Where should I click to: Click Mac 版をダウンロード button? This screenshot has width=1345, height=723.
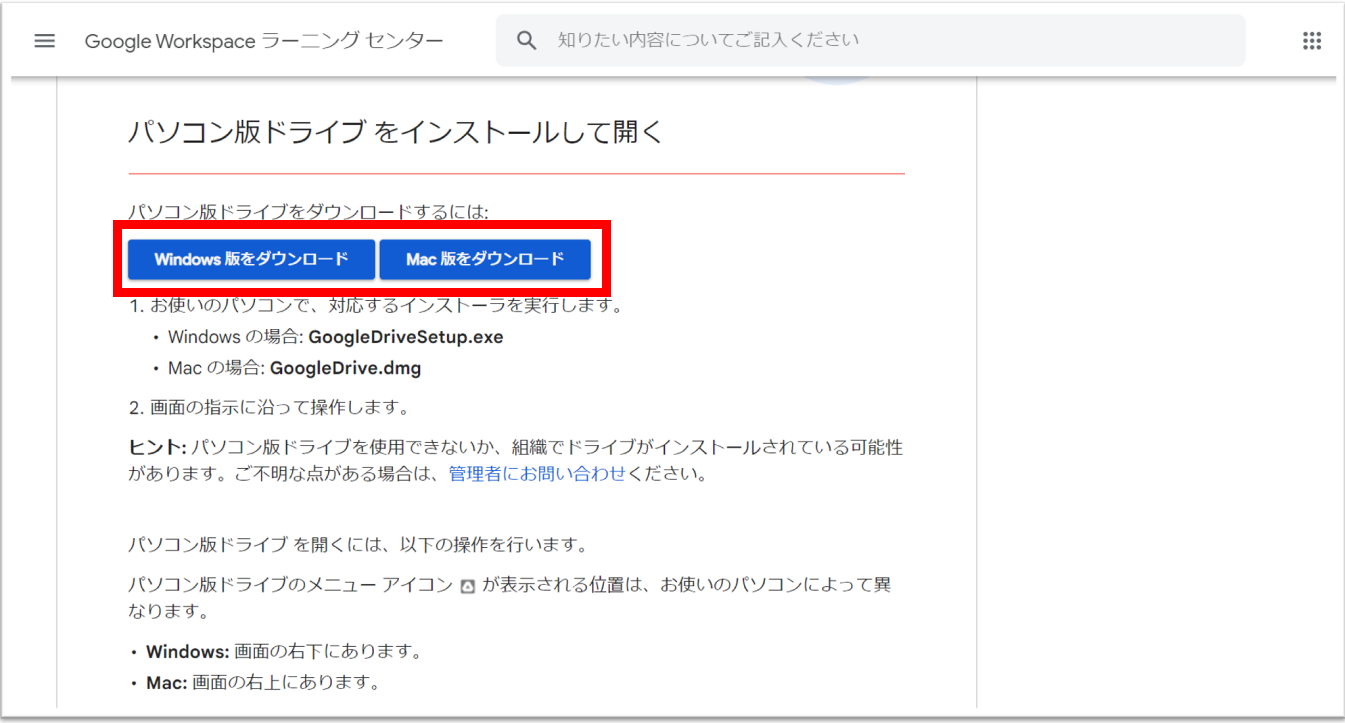coord(485,259)
